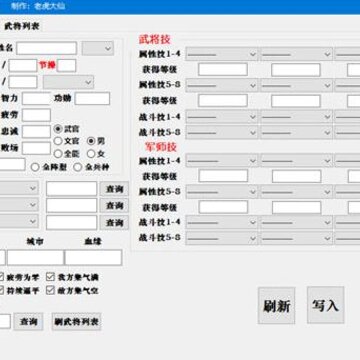Click the 城市 input field

pyautogui.click(x=35, y=258)
